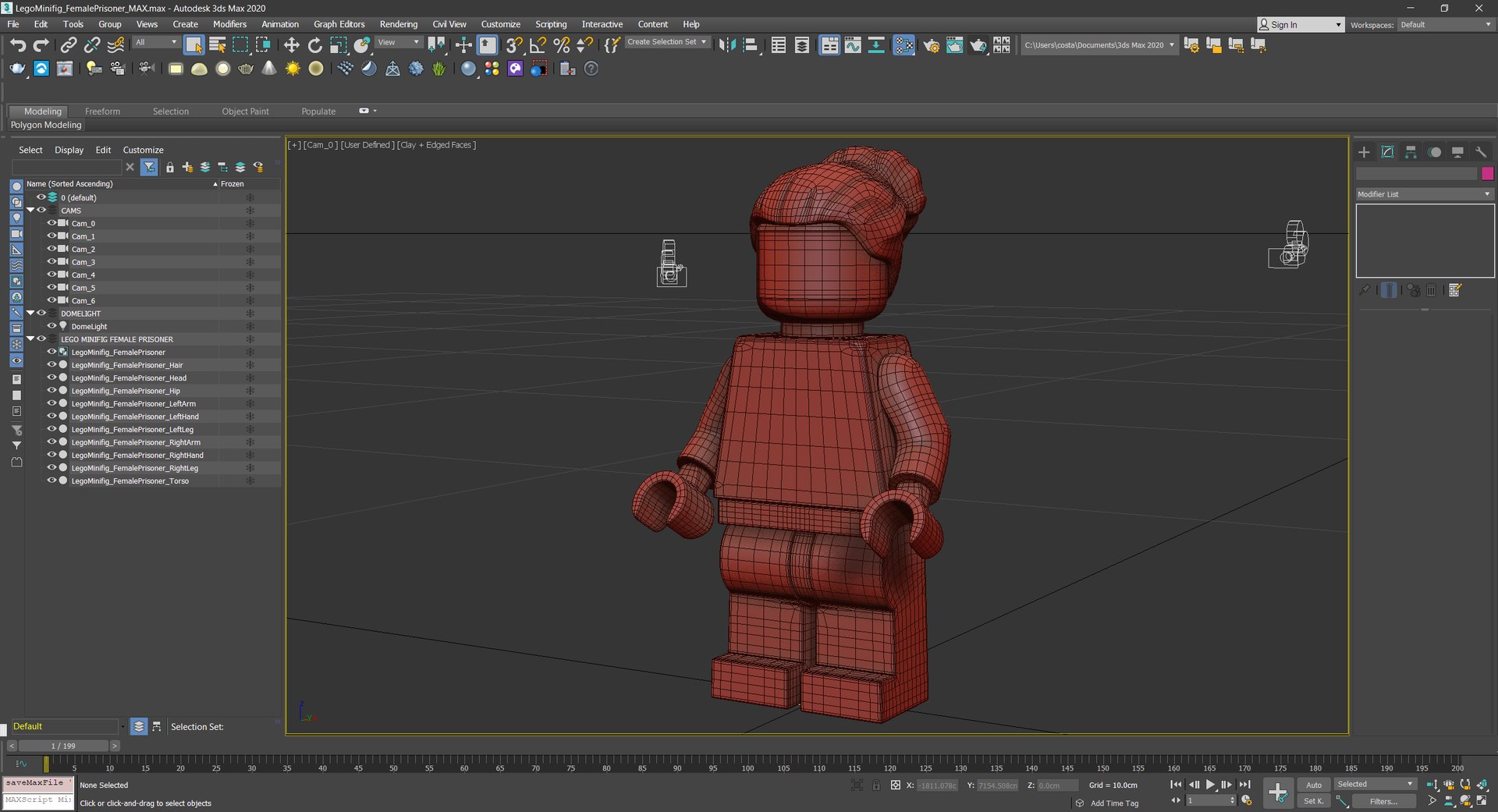Hide the DomeLight object via its eye icon
The image size is (1498, 812).
point(51,326)
